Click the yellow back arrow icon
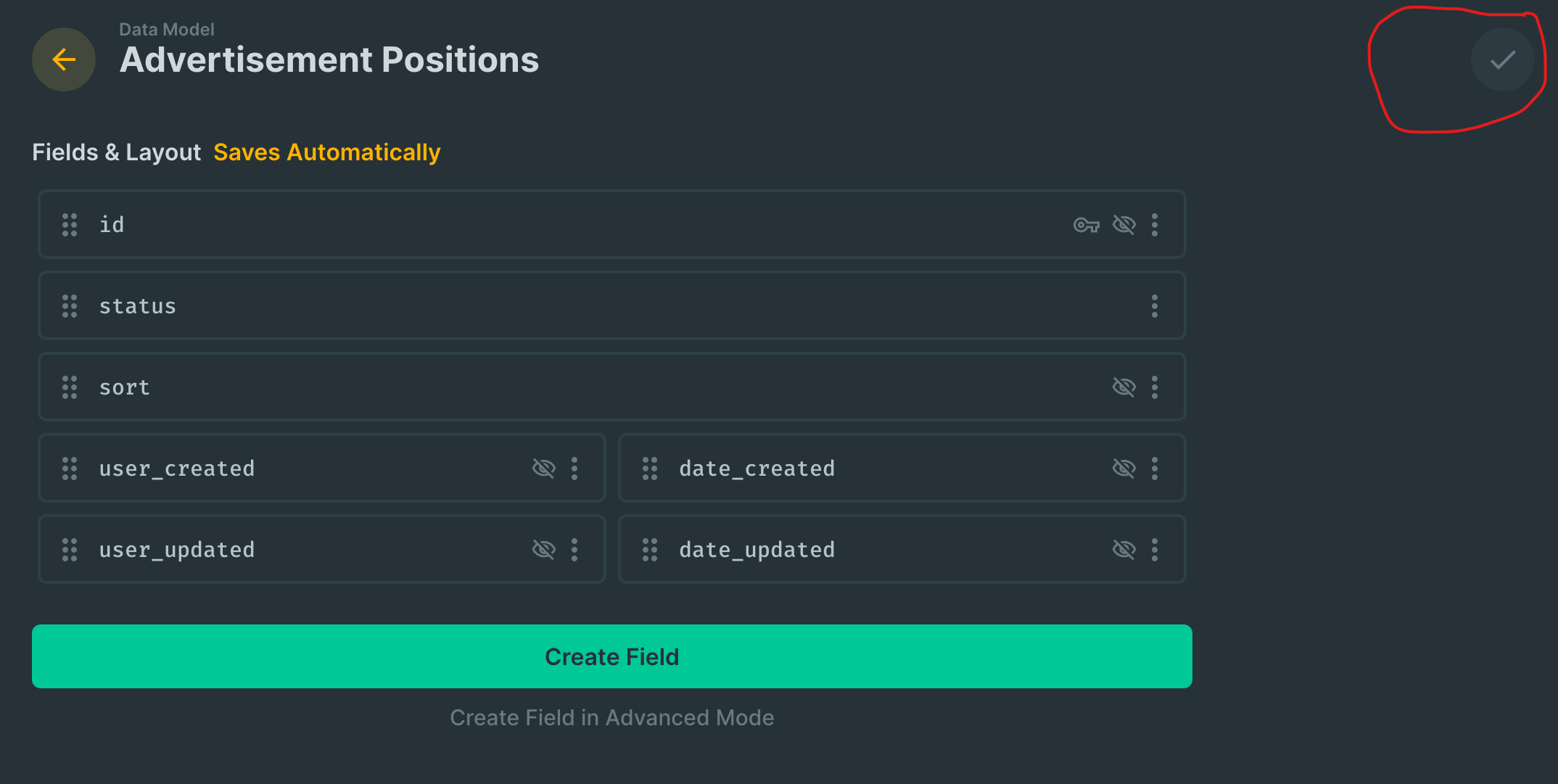Viewport: 1558px width, 784px height. click(x=64, y=59)
